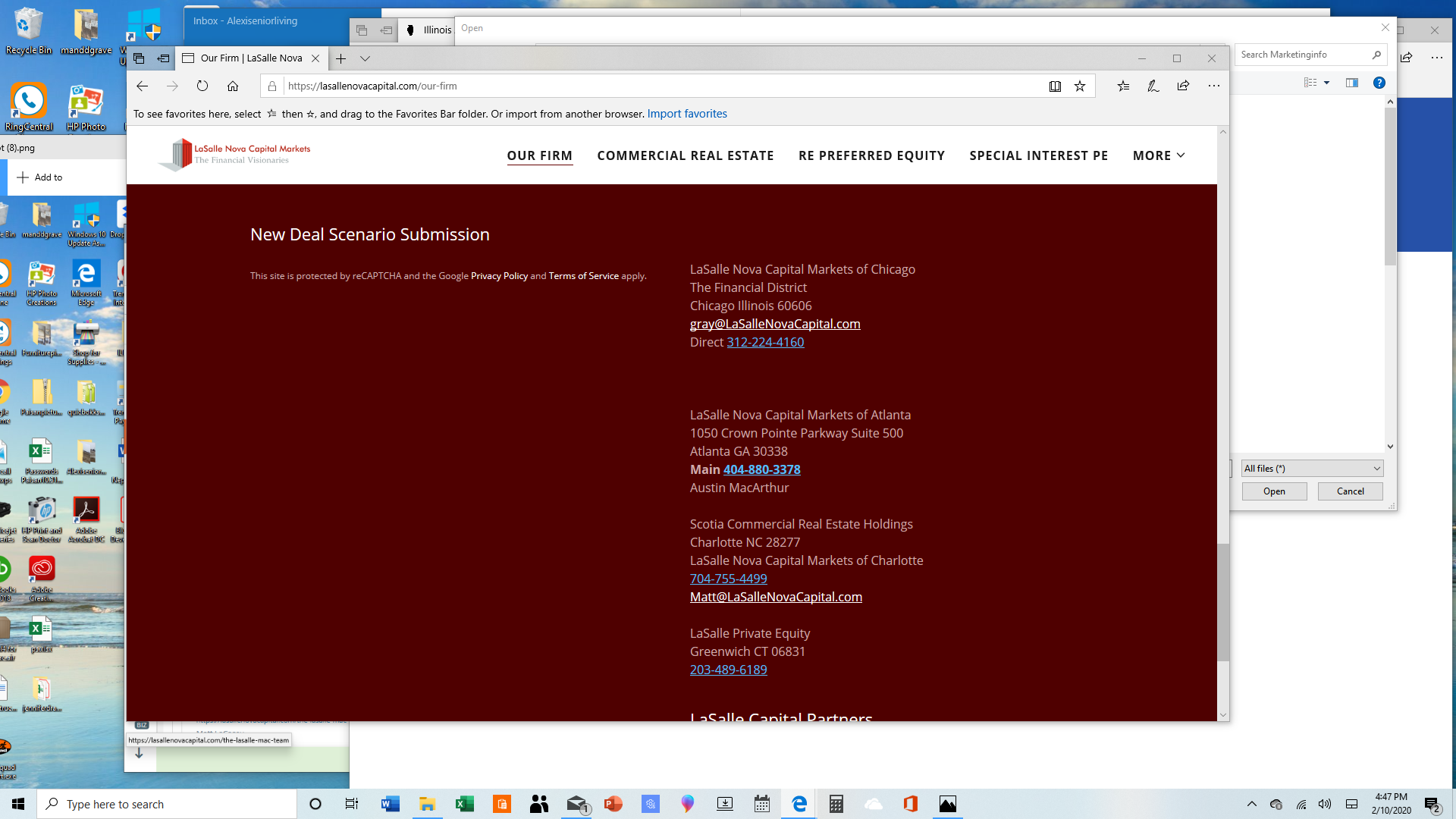Open COMMERCIAL REAL ESTATE nav item
Image resolution: width=1456 pixels, height=819 pixels.
[x=686, y=155]
